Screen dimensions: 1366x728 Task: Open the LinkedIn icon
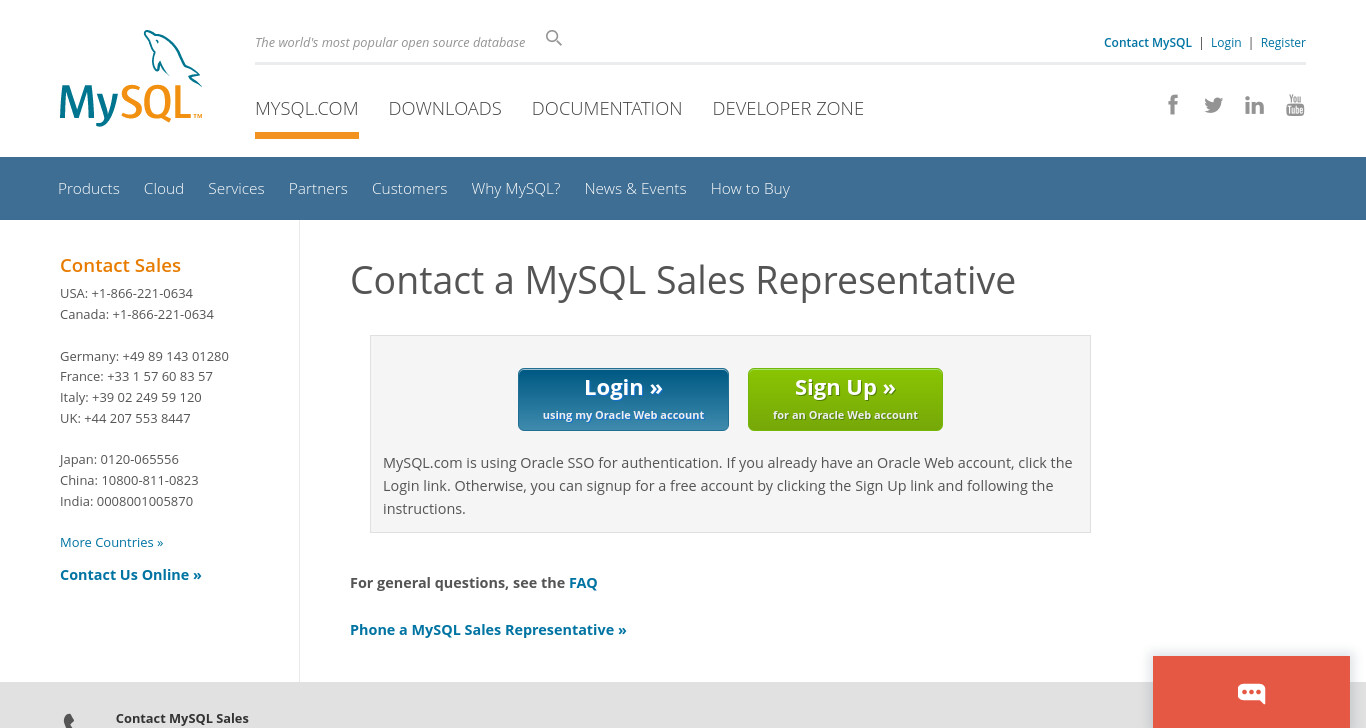(x=1254, y=105)
